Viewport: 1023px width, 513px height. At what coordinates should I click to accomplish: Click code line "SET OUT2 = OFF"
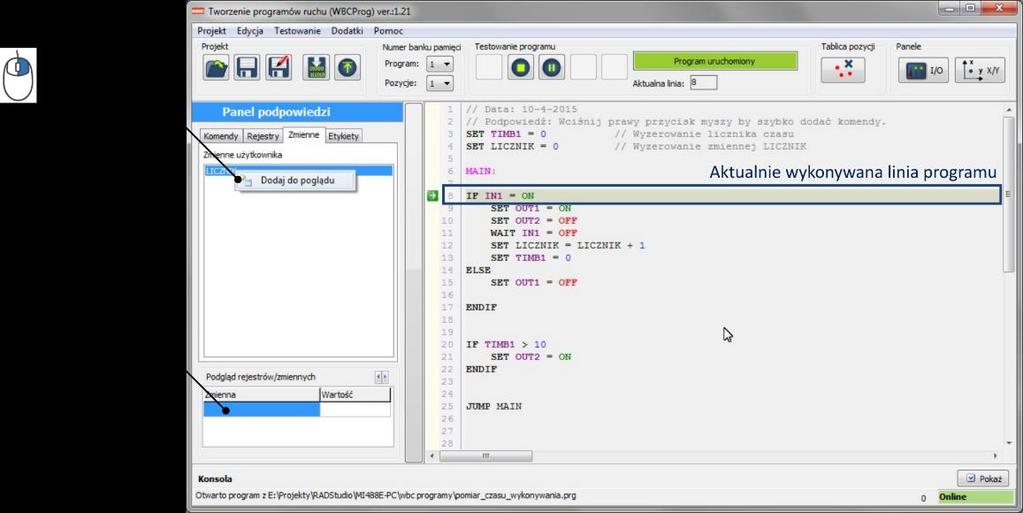(534, 221)
